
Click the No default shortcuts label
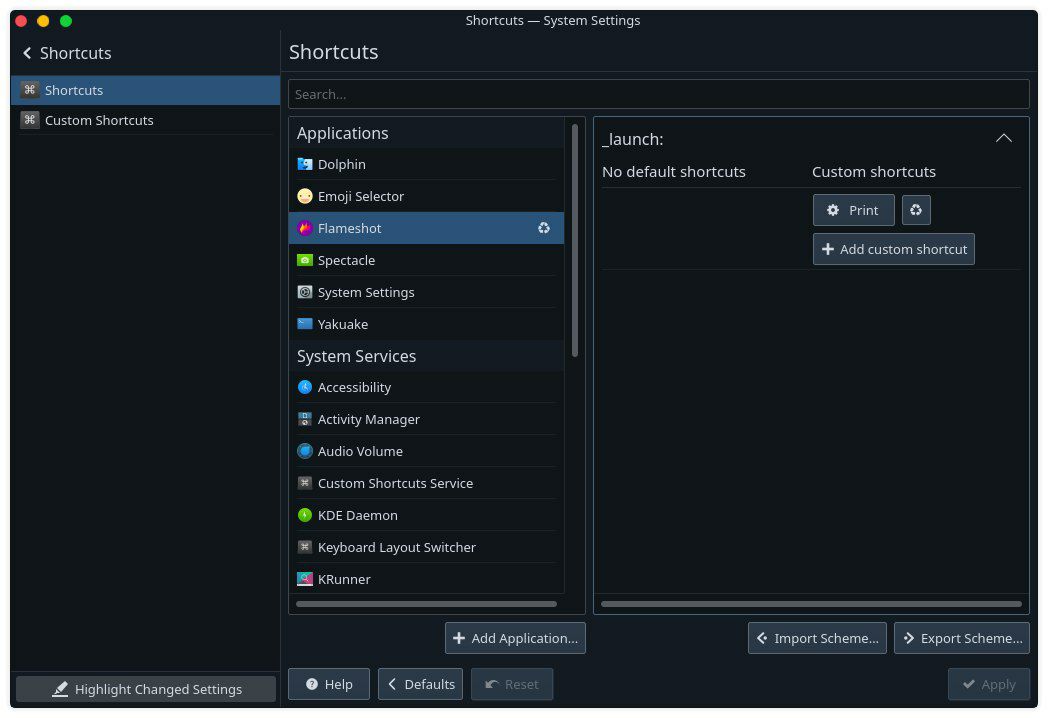(674, 172)
